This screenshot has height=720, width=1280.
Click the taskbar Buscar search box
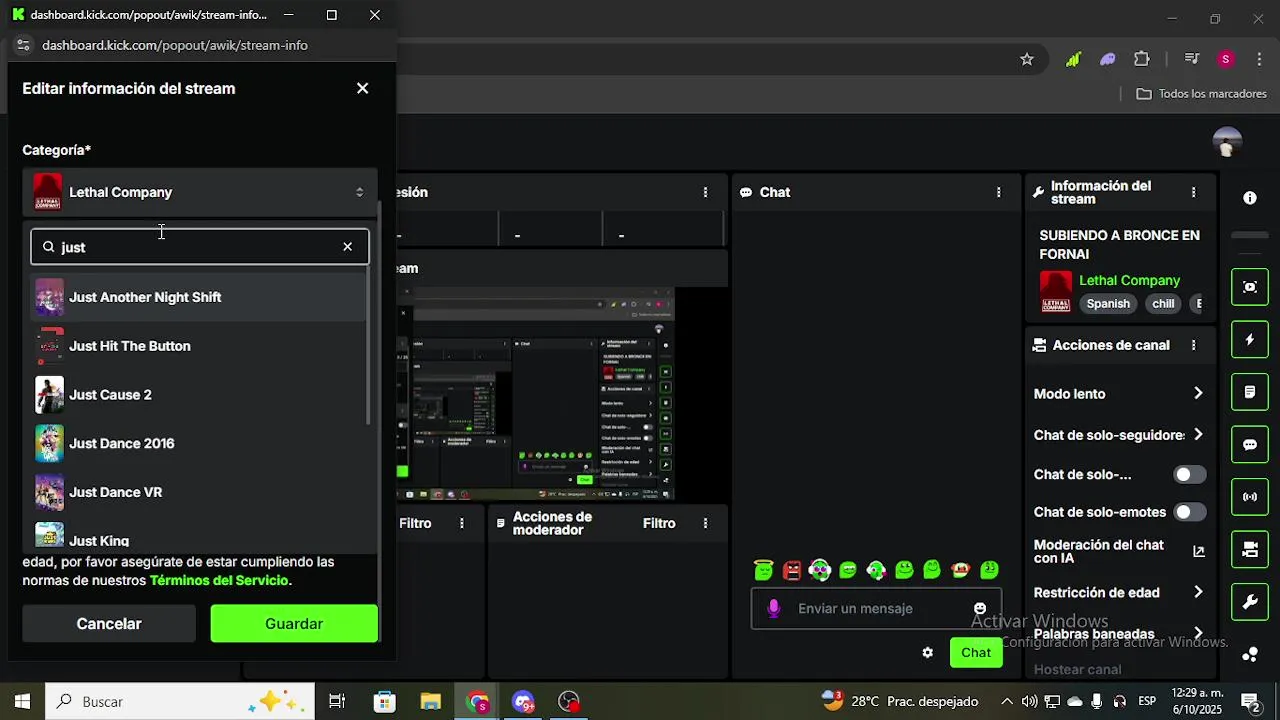click(x=181, y=702)
